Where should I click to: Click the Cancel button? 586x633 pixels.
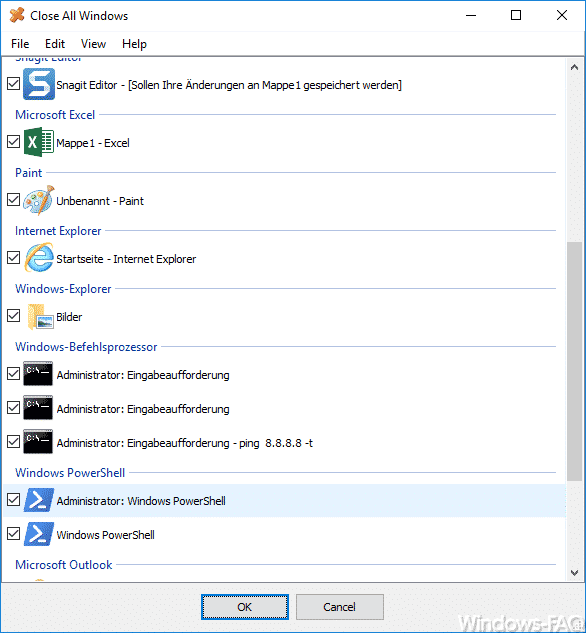pyautogui.click(x=340, y=607)
